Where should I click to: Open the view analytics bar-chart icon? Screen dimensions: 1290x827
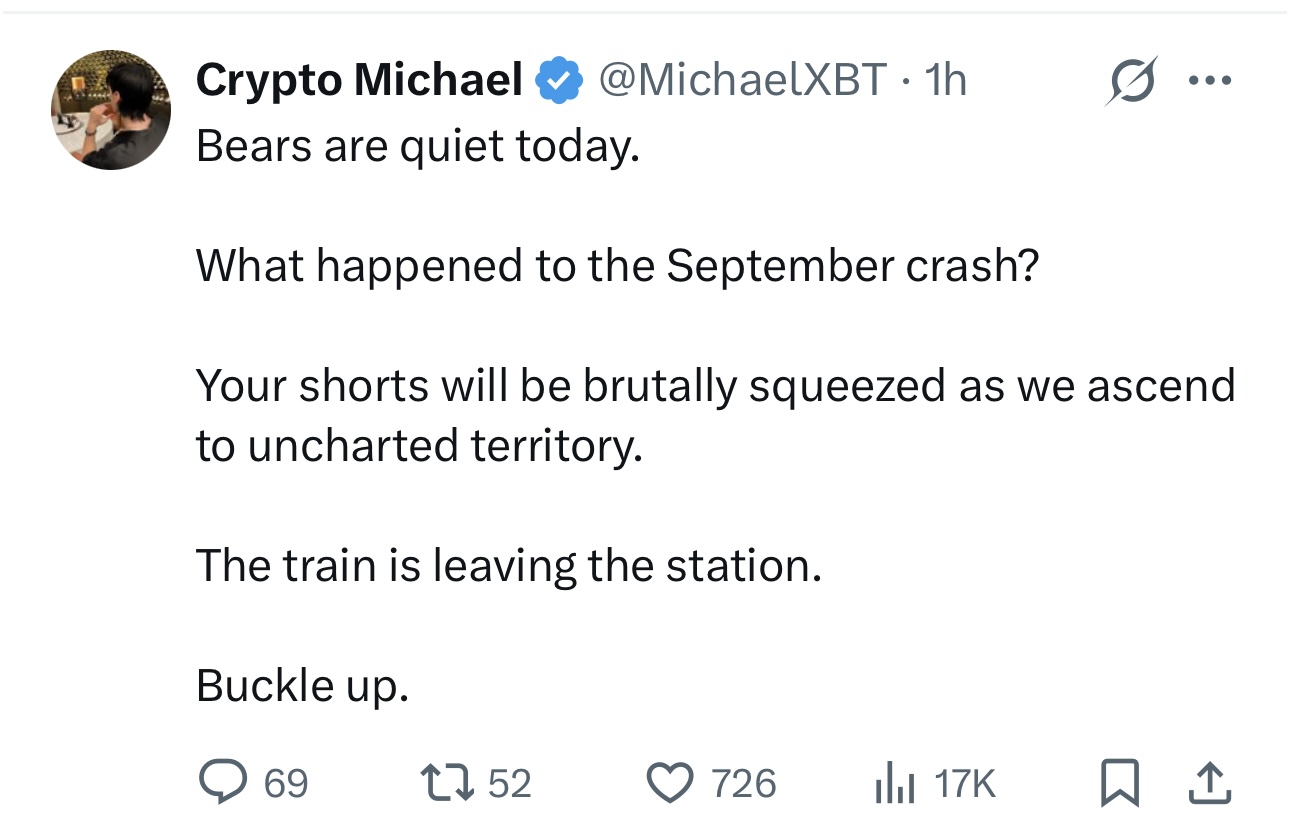coord(895,783)
